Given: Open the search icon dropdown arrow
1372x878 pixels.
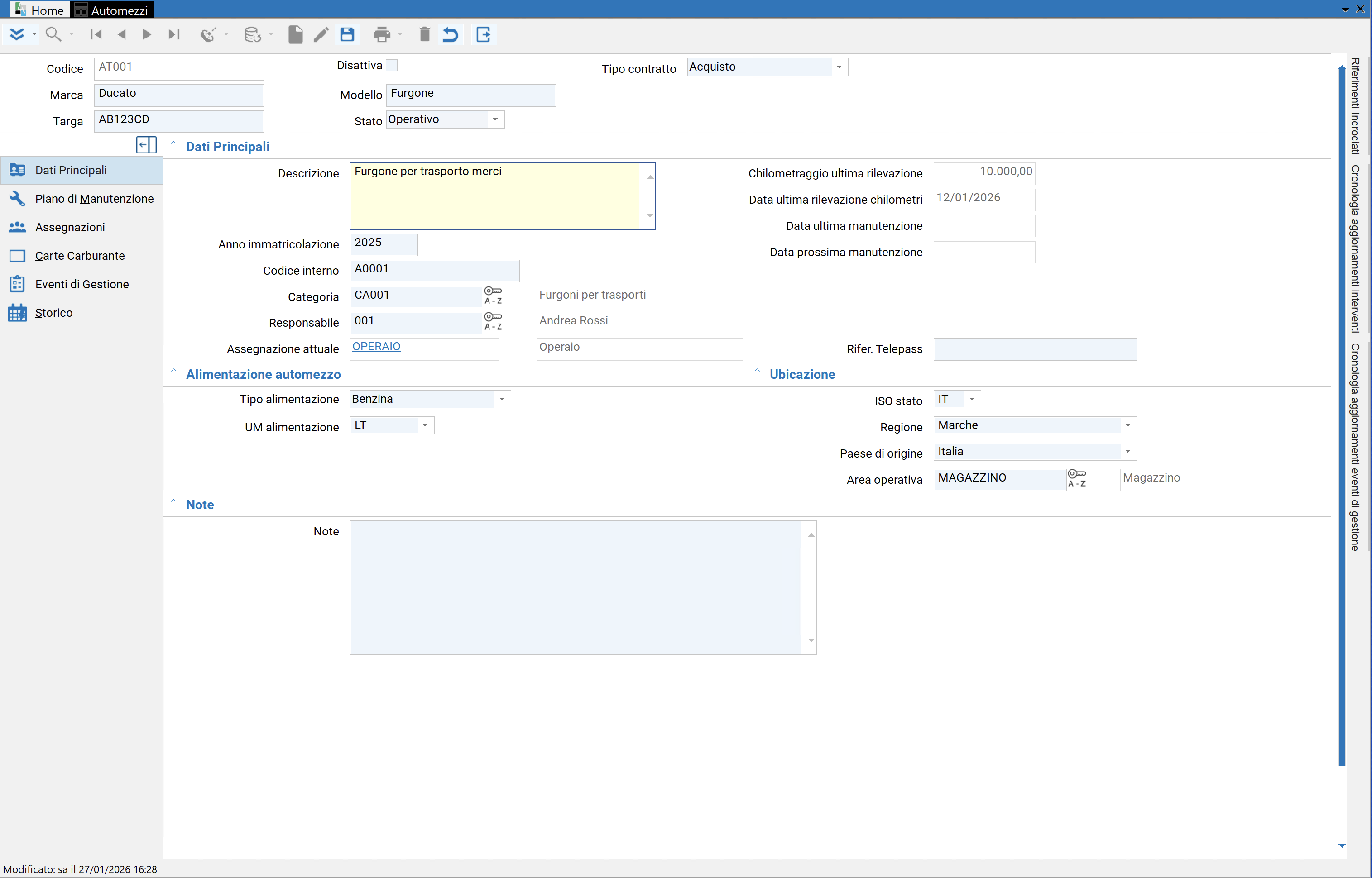Looking at the screenshot, I should pyautogui.click(x=71, y=34).
